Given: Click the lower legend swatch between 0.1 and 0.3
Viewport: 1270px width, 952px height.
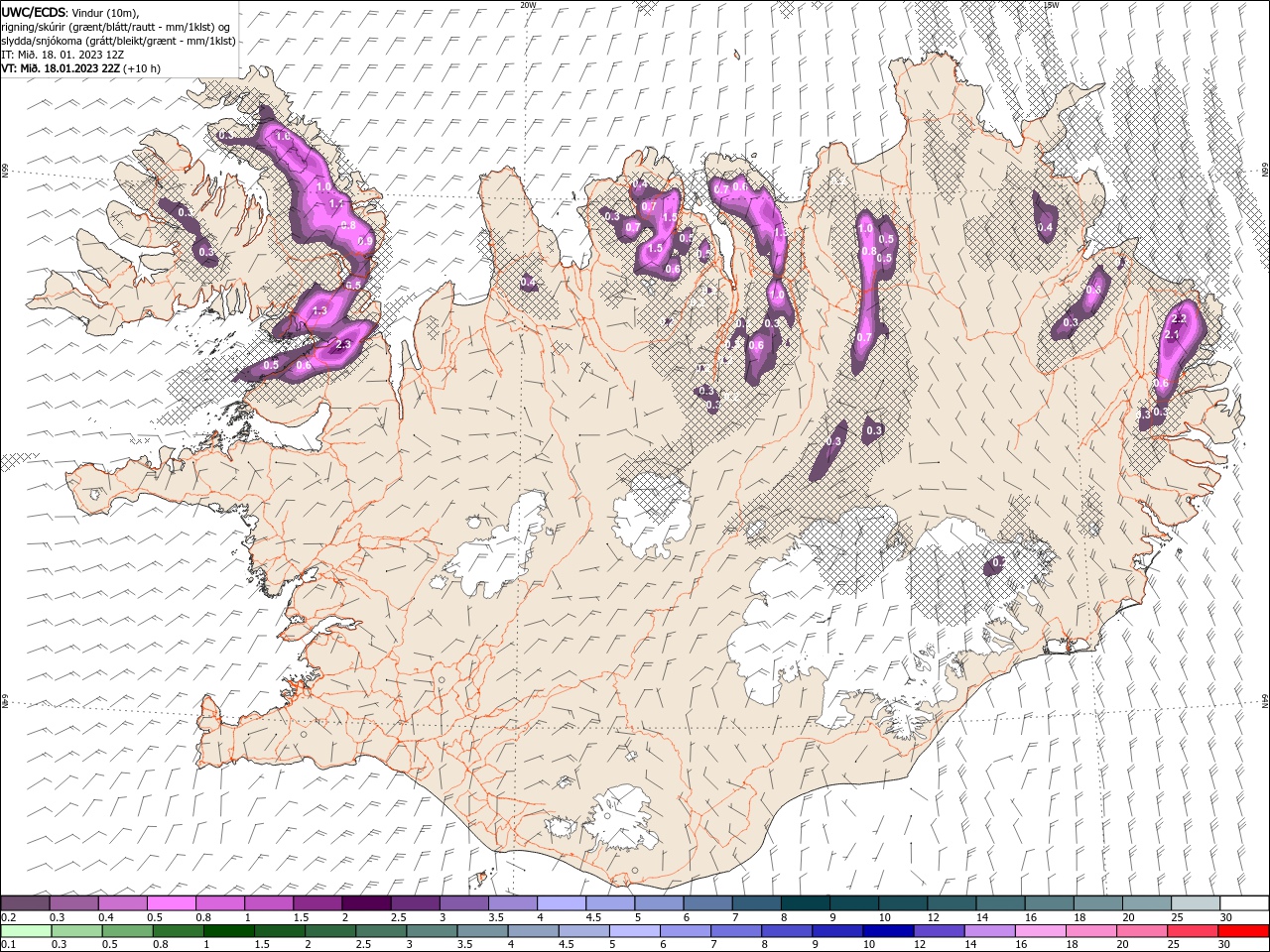Looking at the screenshot, I should (26, 931).
